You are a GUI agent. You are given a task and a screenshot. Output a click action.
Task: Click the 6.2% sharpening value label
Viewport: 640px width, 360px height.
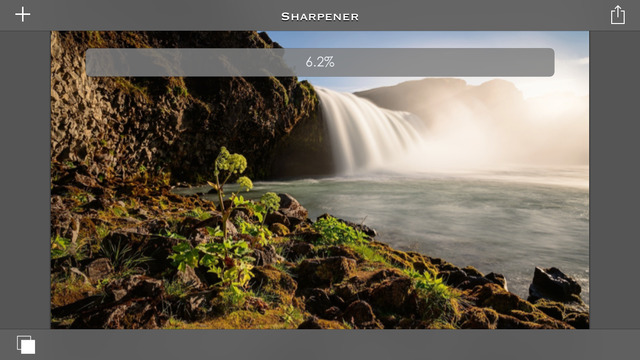320,62
